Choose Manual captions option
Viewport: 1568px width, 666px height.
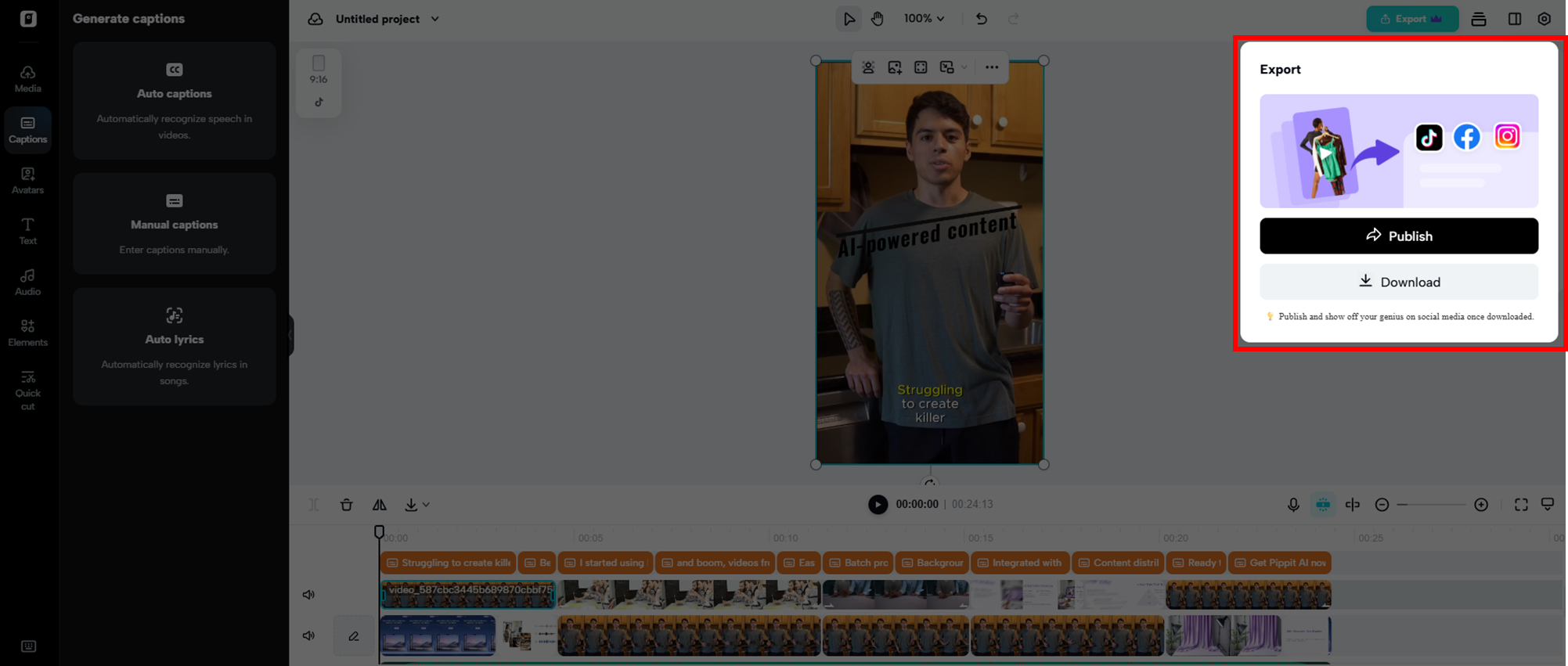(175, 224)
